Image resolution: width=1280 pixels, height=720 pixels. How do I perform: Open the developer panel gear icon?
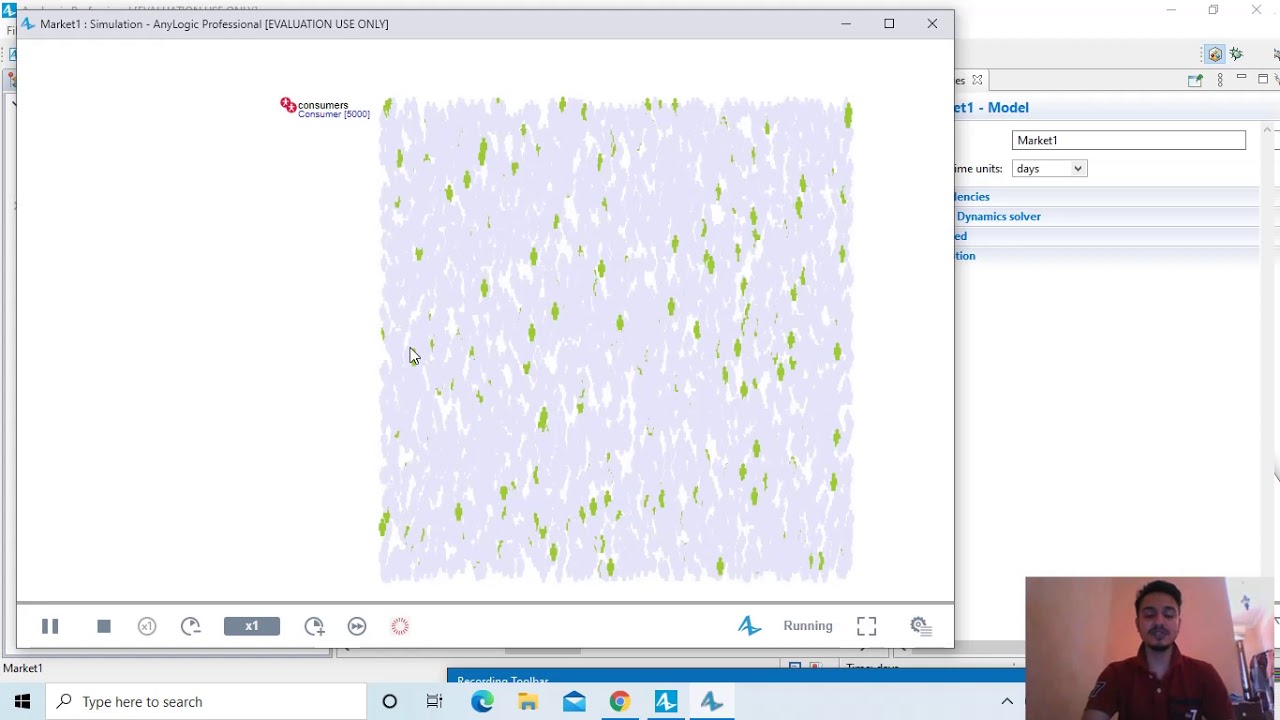tap(920, 626)
